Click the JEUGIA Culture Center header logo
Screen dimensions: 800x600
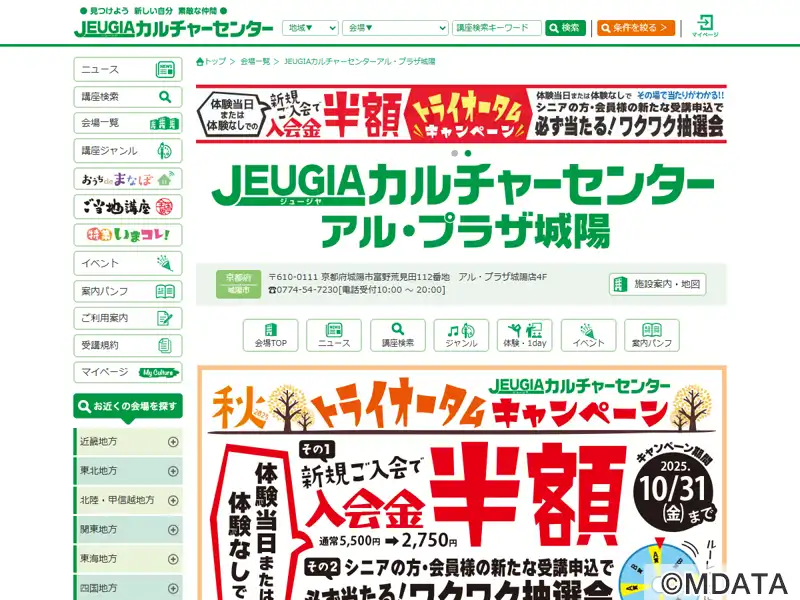[173, 28]
